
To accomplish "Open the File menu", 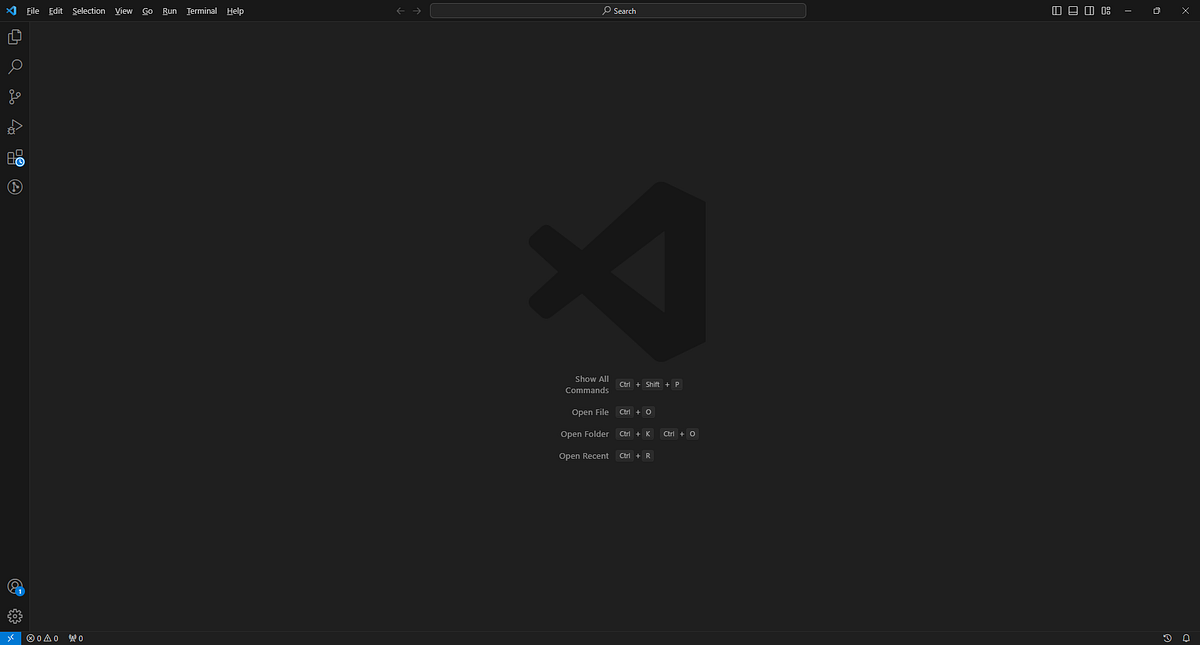I will click(x=33, y=11).
